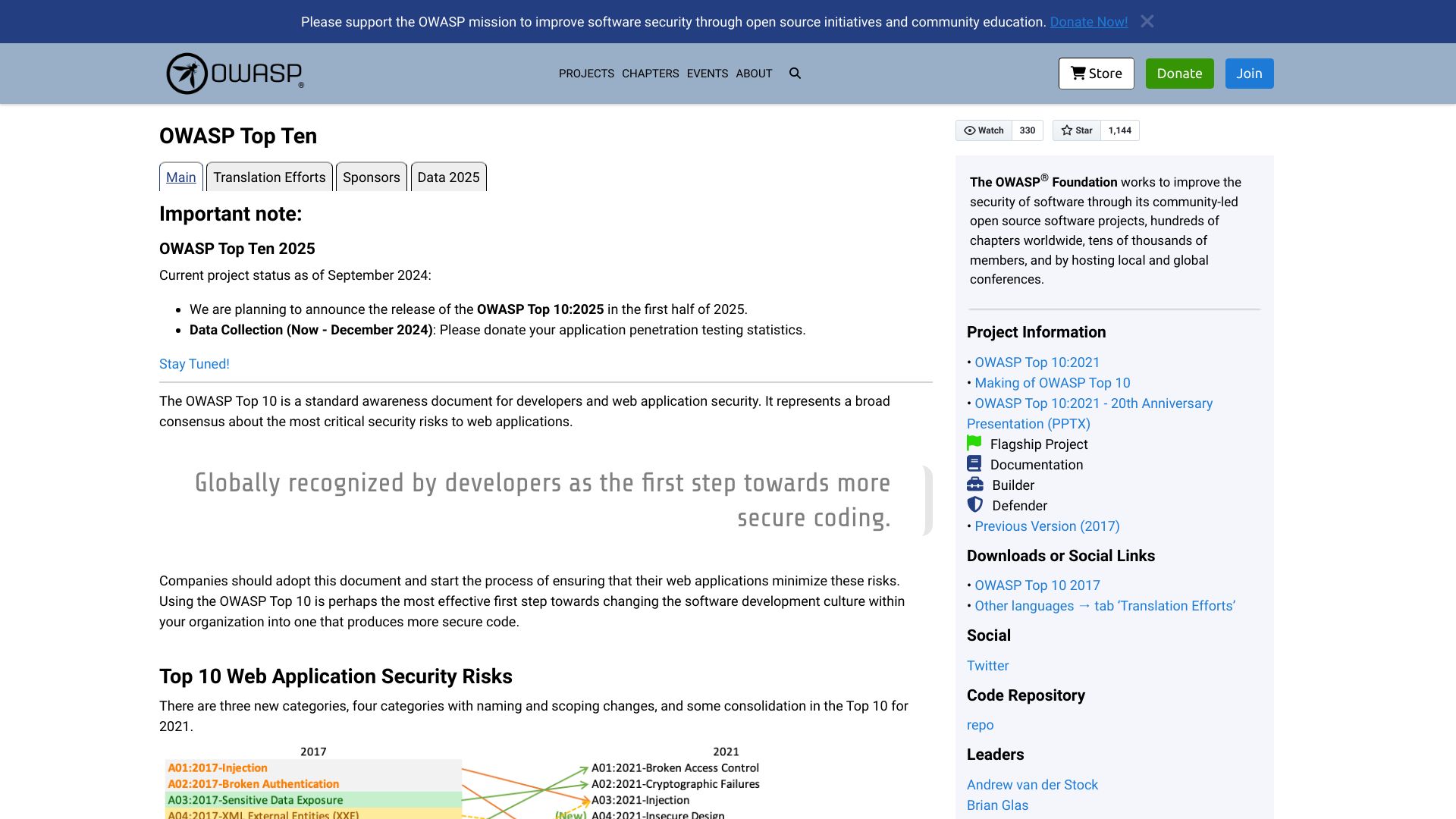Open the site search icon
The width and height of the screenshot is (1456, 819).
pos(795,74)
